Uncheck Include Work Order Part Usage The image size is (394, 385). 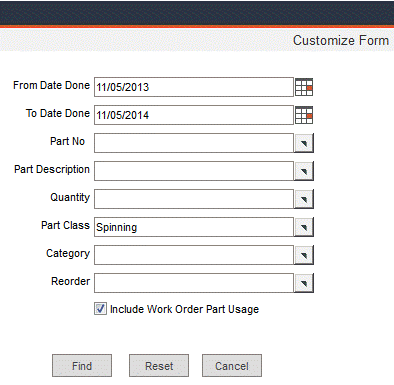coord(100,309)
